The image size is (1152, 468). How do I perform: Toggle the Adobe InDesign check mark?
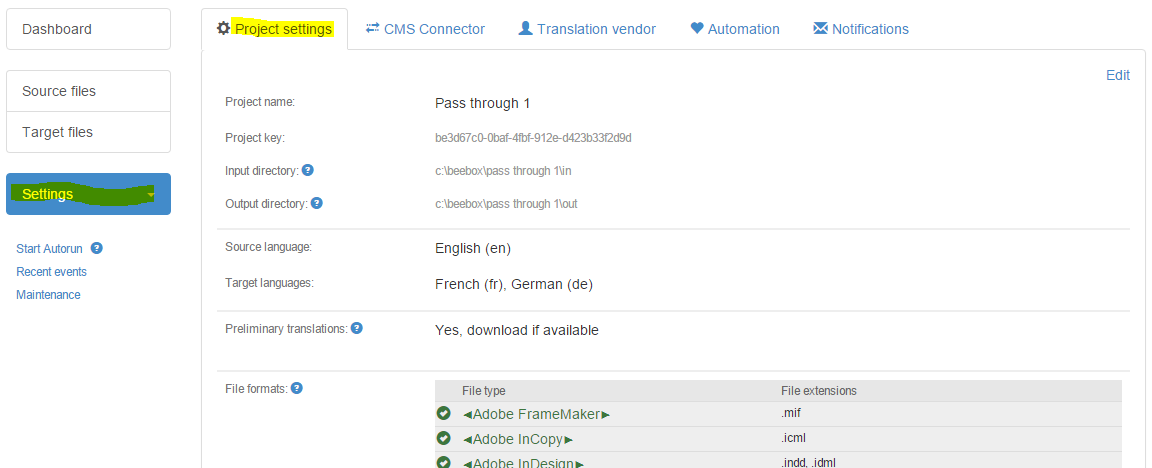[444, 462]
